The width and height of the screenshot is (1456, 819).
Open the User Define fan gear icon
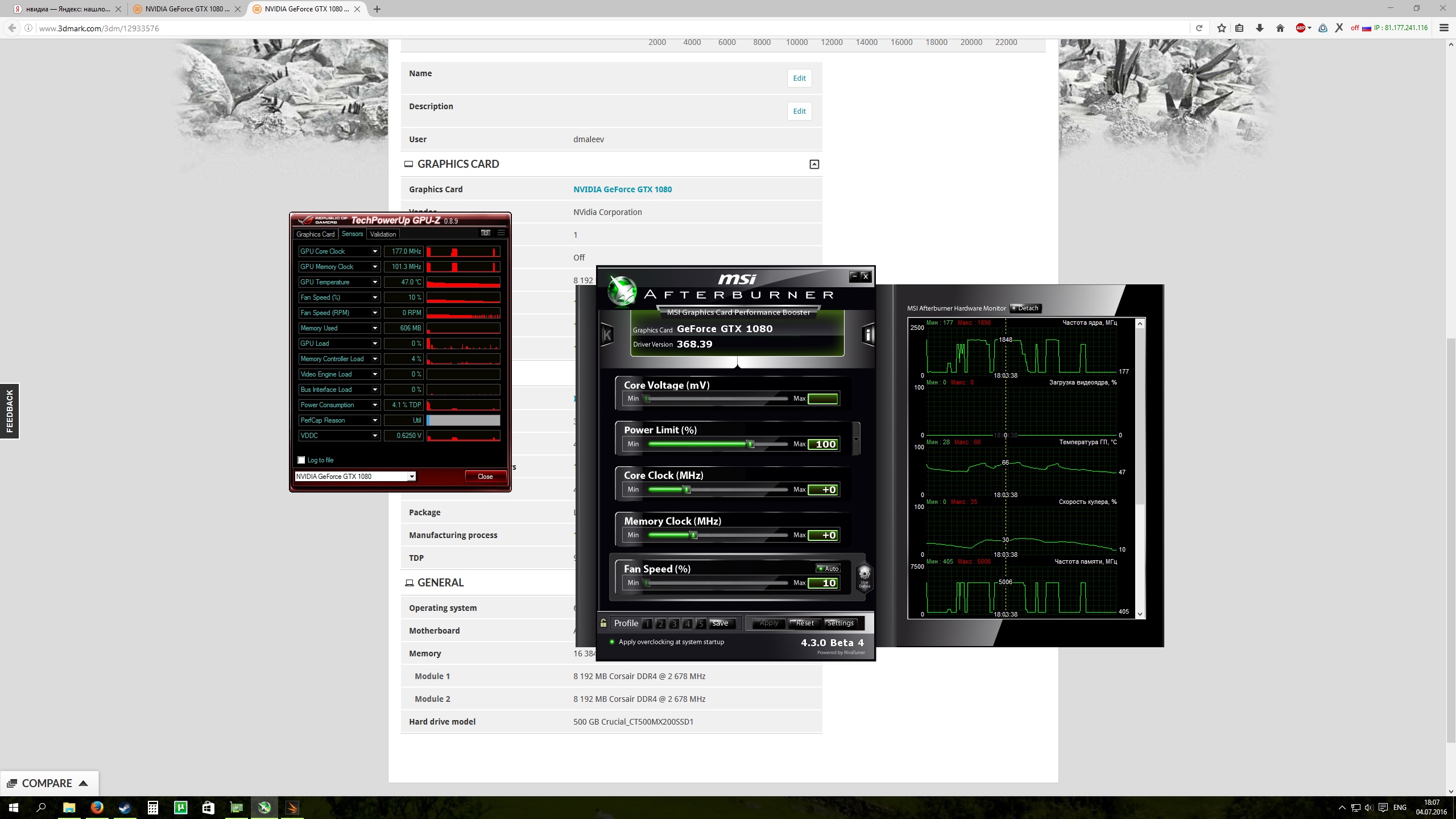[864, 575]
